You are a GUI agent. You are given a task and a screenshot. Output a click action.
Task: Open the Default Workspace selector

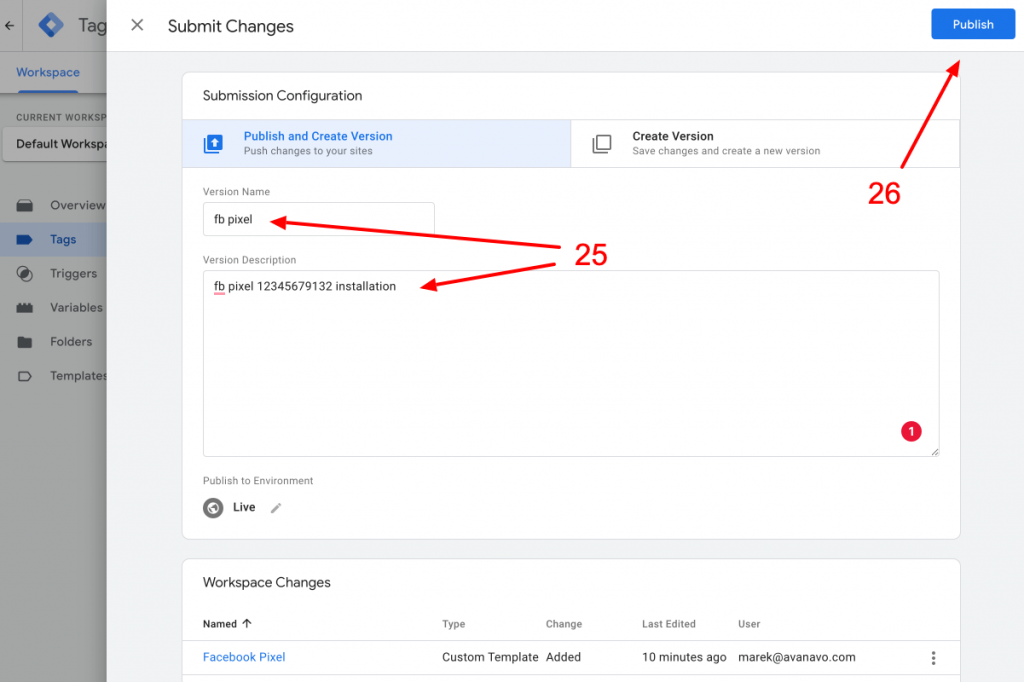(56, 144)
